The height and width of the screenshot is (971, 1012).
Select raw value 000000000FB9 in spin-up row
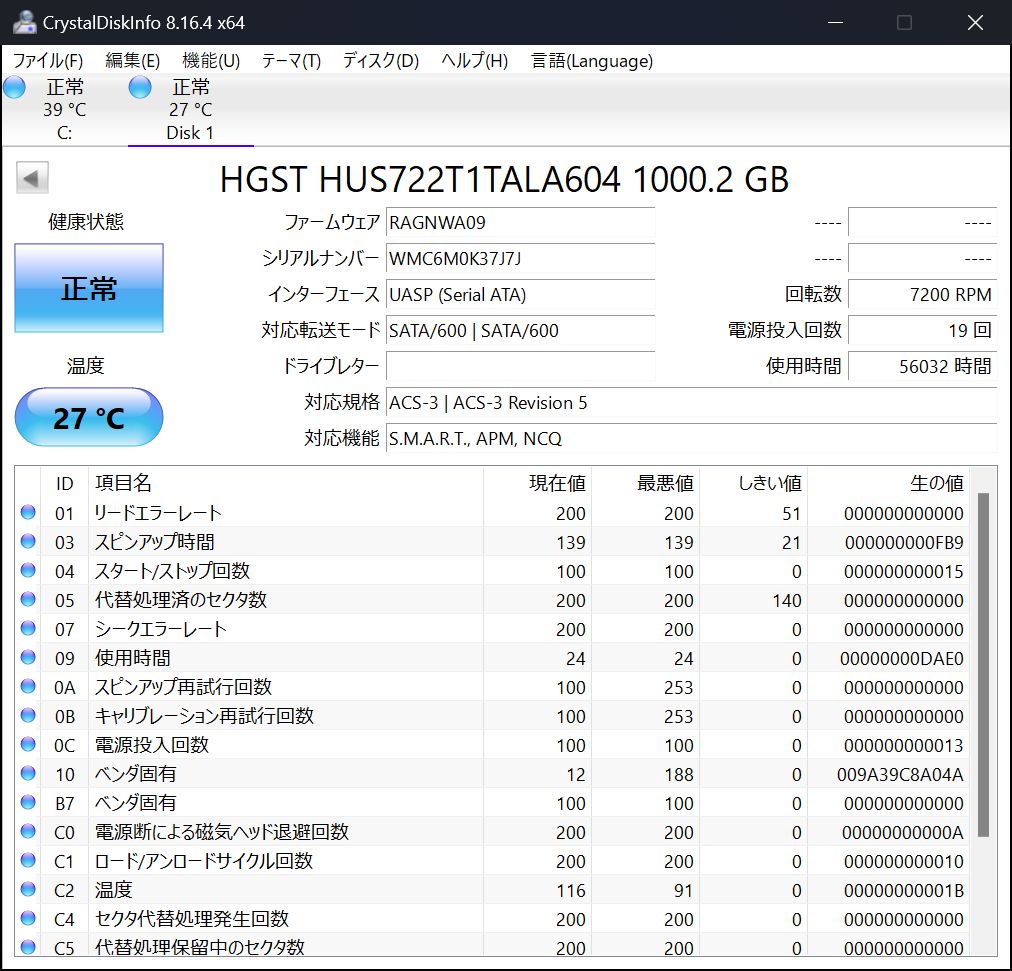pos(904,543)
